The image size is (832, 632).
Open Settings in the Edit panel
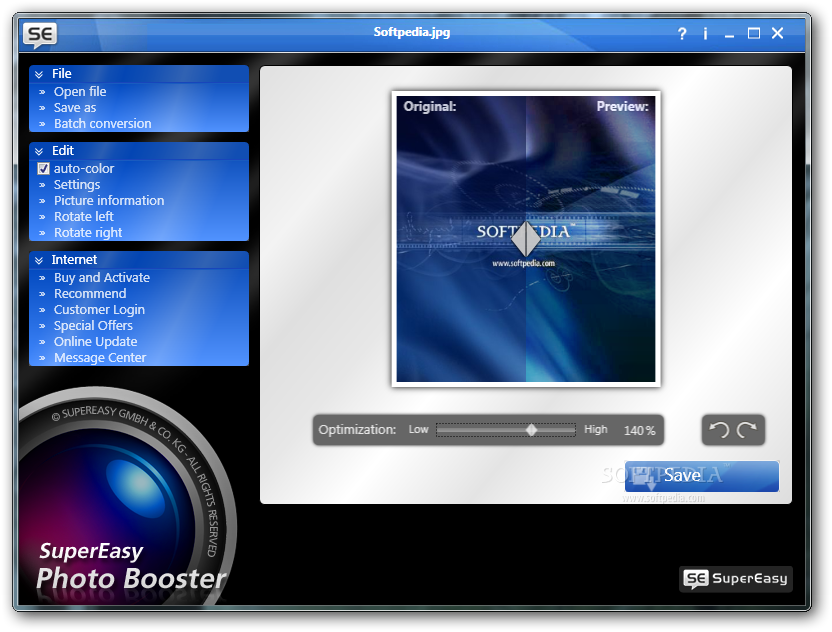pyautogui.click(x=77, y=185)
